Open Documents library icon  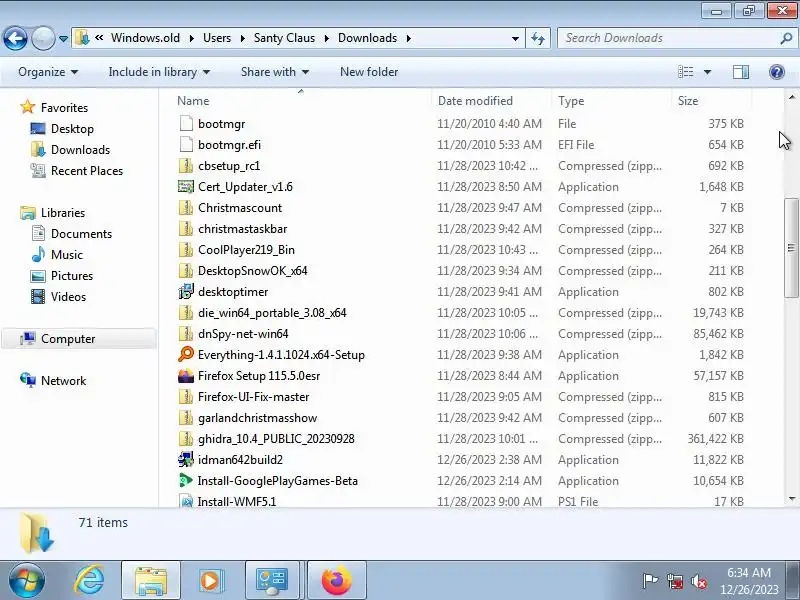pos(38,233)
